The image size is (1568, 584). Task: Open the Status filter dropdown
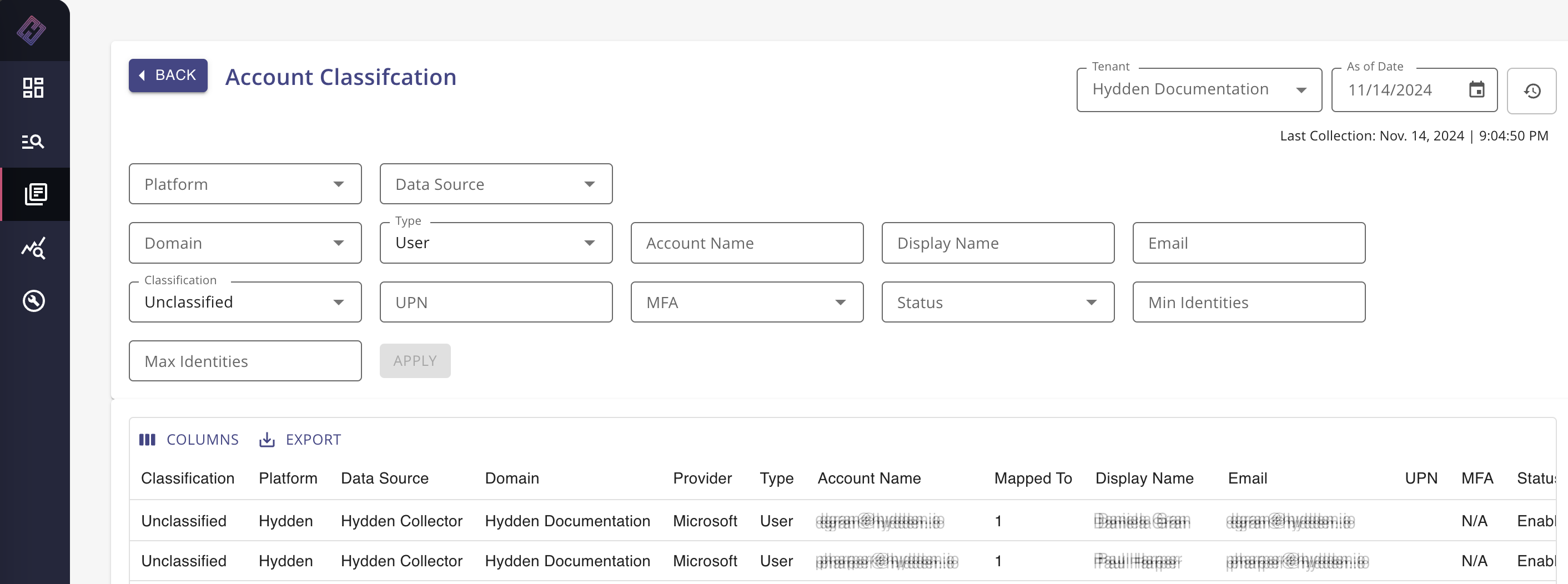click(997, 302)
